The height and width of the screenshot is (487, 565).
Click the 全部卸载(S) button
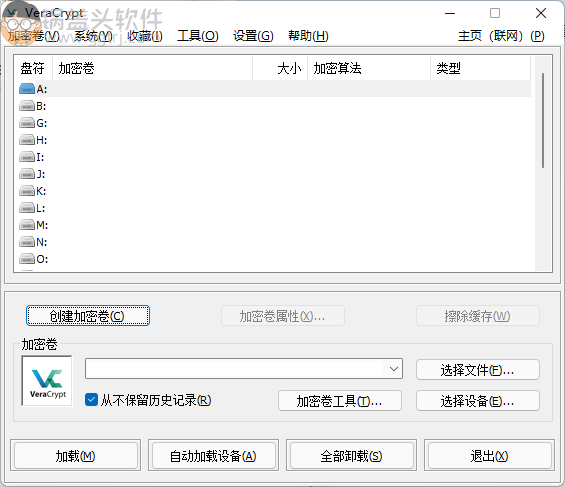(x=352, y=456)
